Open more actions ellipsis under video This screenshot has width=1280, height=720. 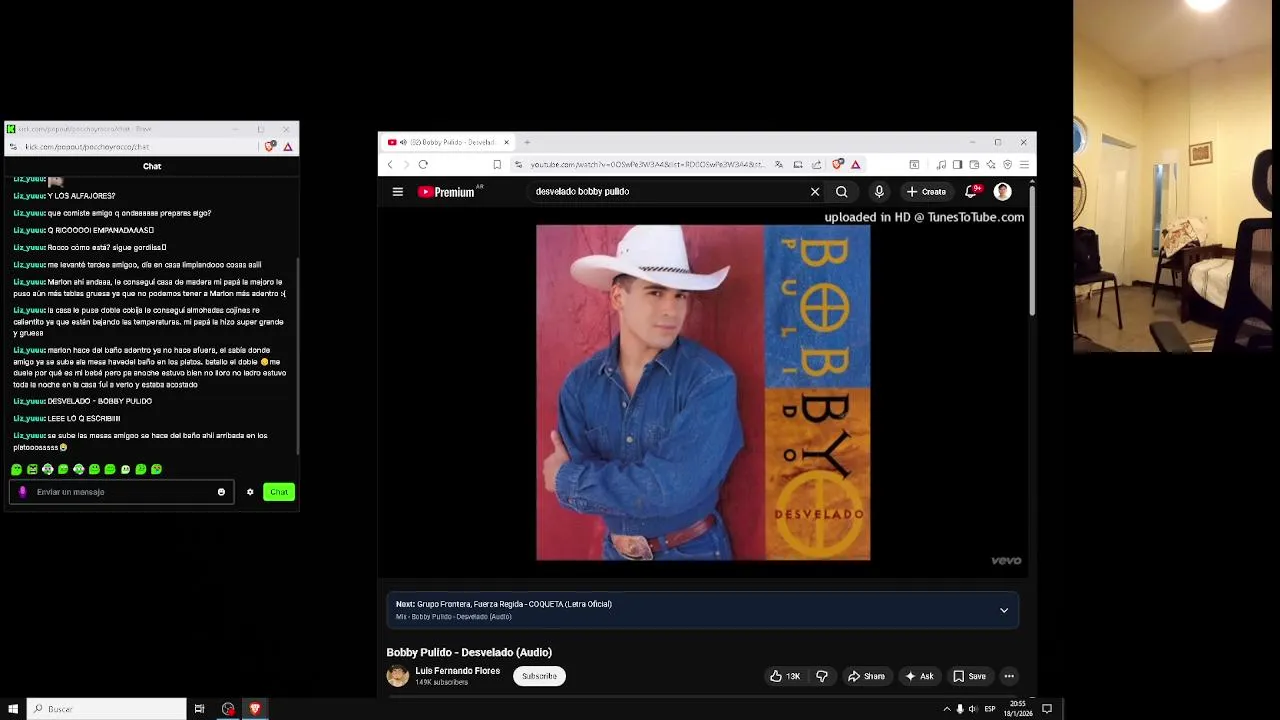[1009, 676]
